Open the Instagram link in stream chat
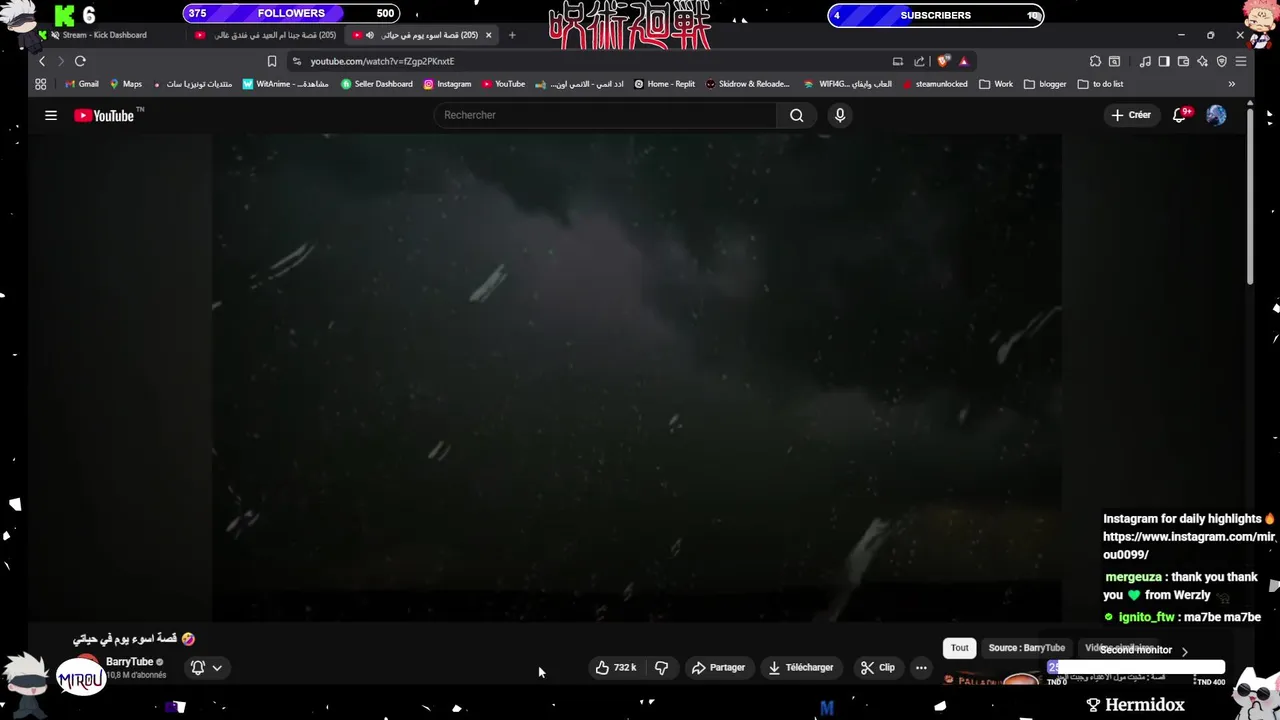The height and width of the screenshot is (720, 1280). 1189,545
